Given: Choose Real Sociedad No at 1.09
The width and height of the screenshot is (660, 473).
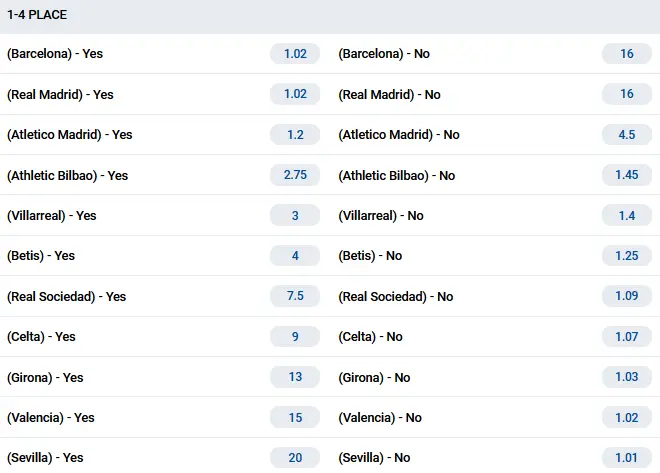Looking at the screenshot, I should (x=627, y=296).
